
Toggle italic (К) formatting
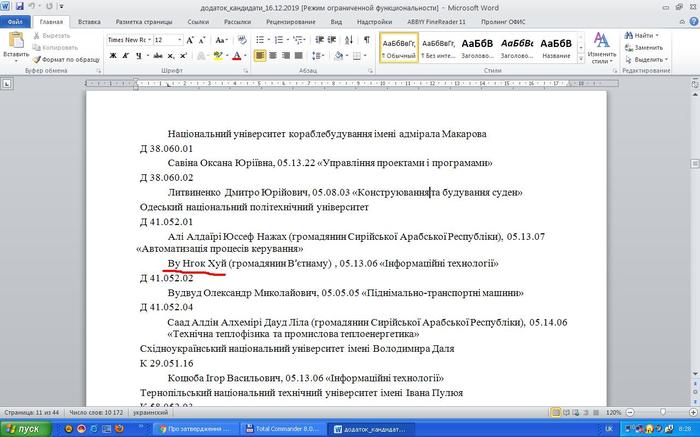tap(125, 56)
